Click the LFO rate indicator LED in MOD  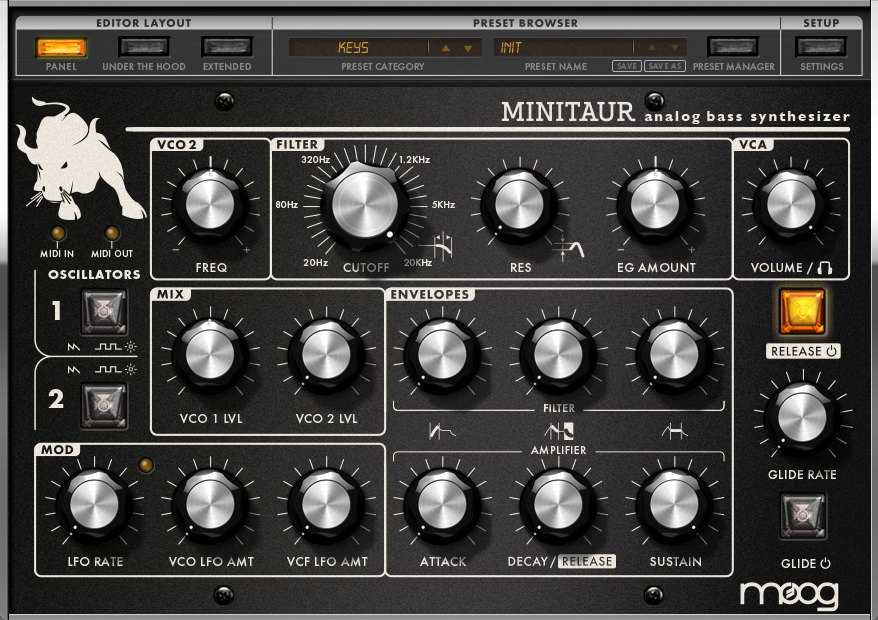click(x=146, y=465)
